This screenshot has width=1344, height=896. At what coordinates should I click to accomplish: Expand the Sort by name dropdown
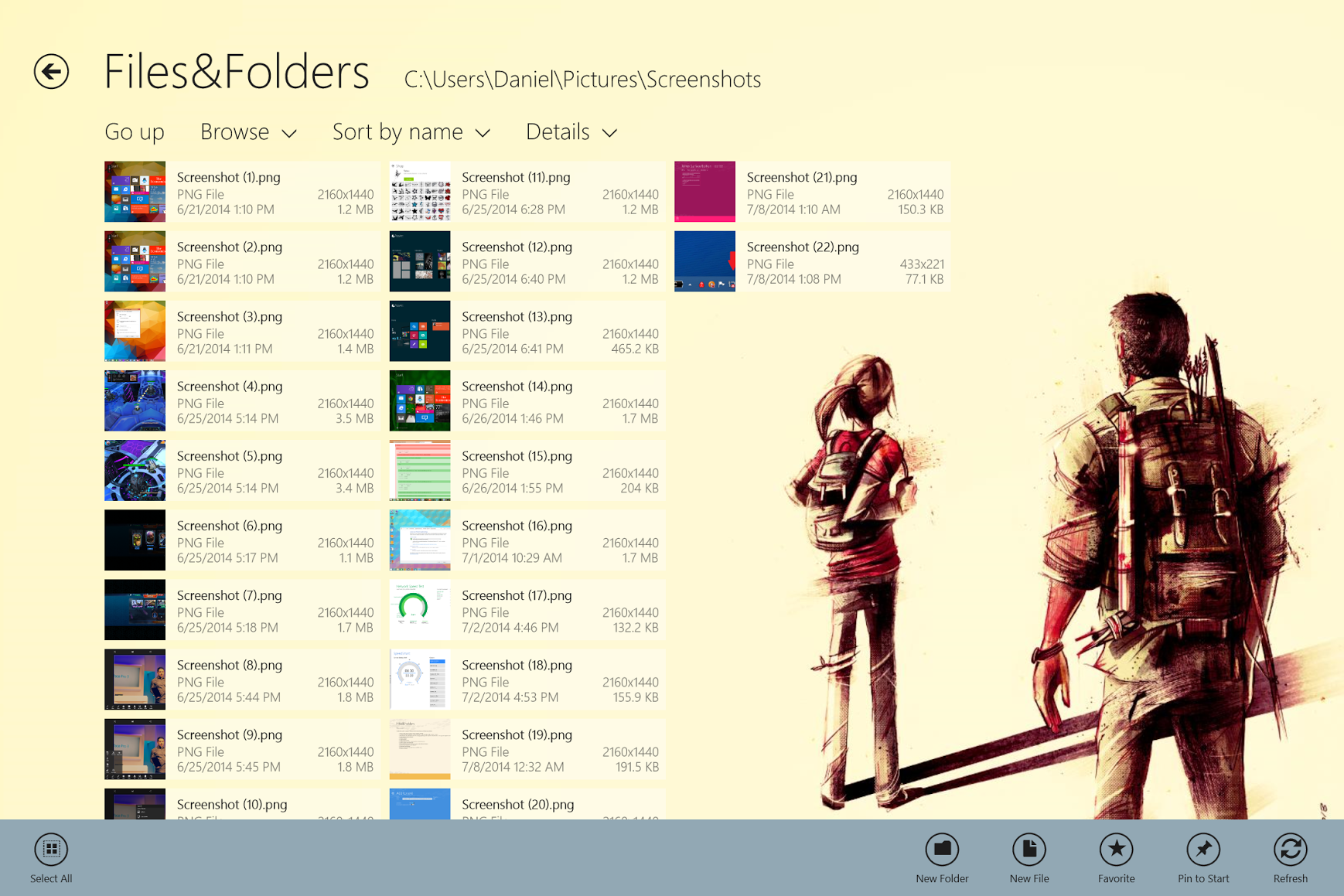tap(411, 132)
